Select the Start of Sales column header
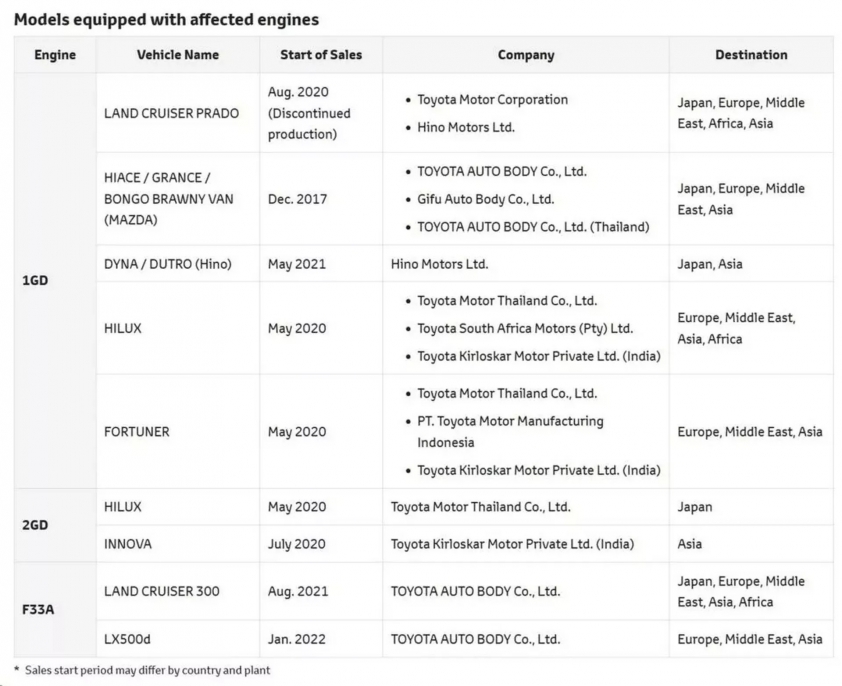 point(321,55)
